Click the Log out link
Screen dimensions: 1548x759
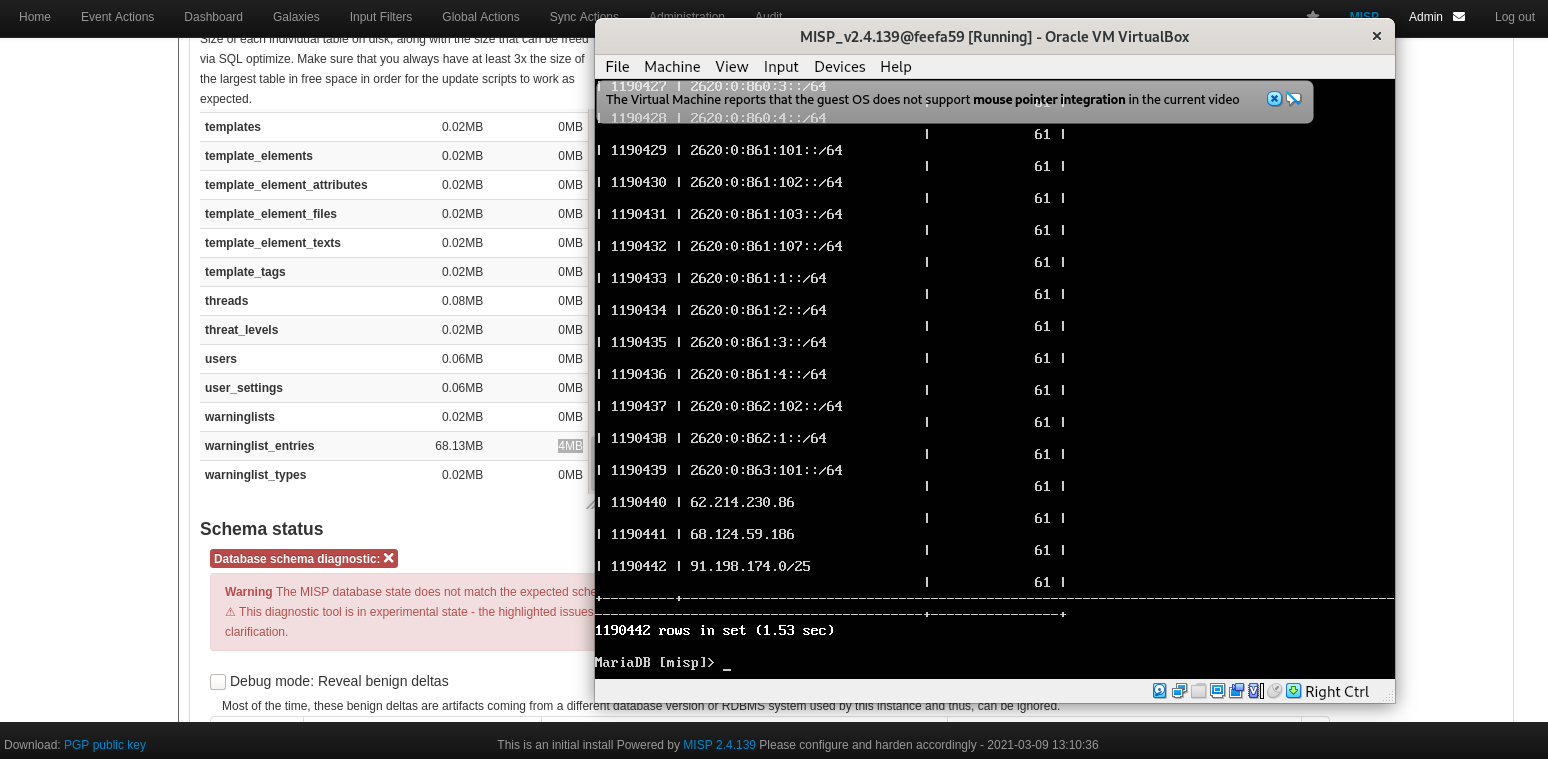pos(1514,17)
